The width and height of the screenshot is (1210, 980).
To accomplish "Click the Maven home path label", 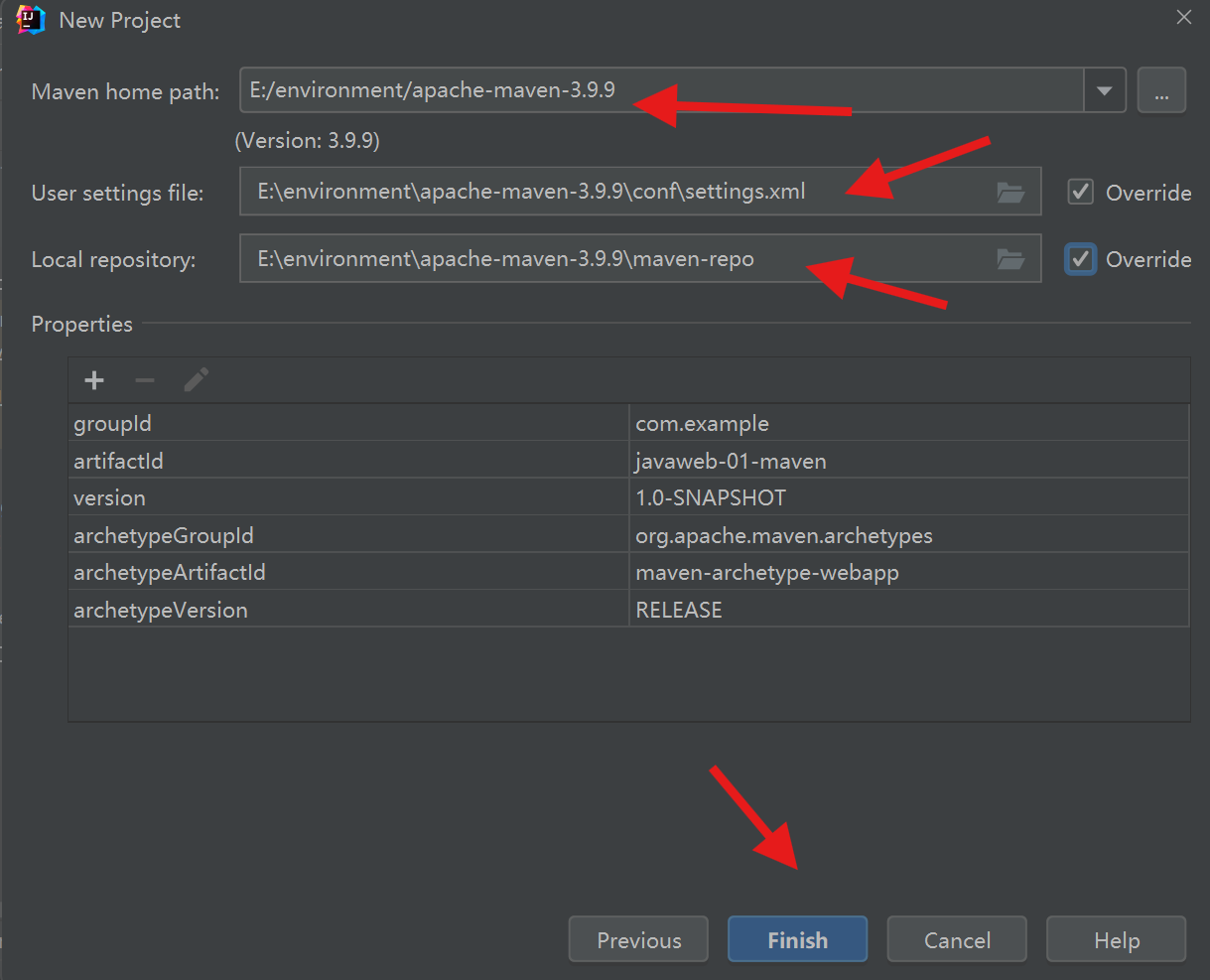I will click(126, 91).
